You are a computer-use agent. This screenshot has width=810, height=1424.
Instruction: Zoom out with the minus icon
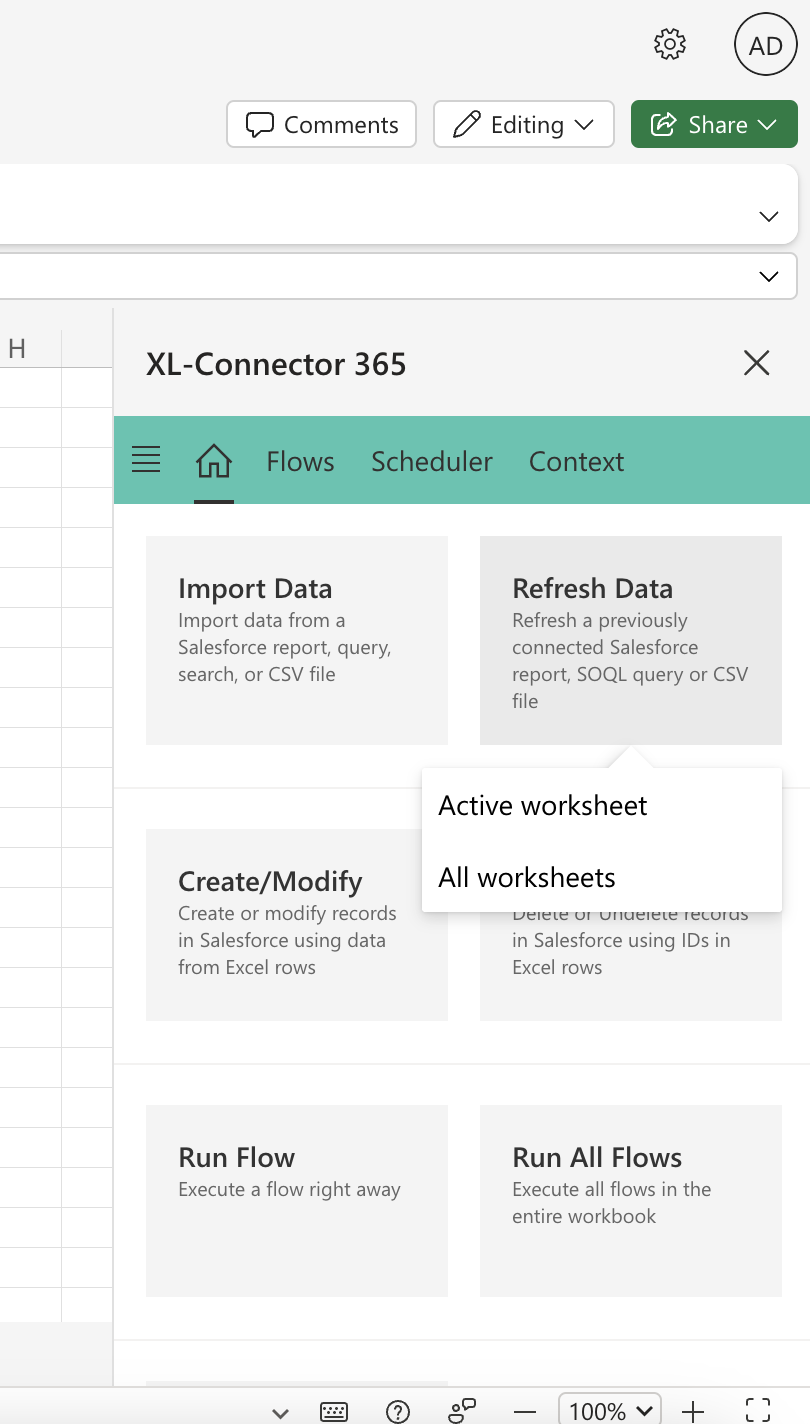(x=525, y=1412)
